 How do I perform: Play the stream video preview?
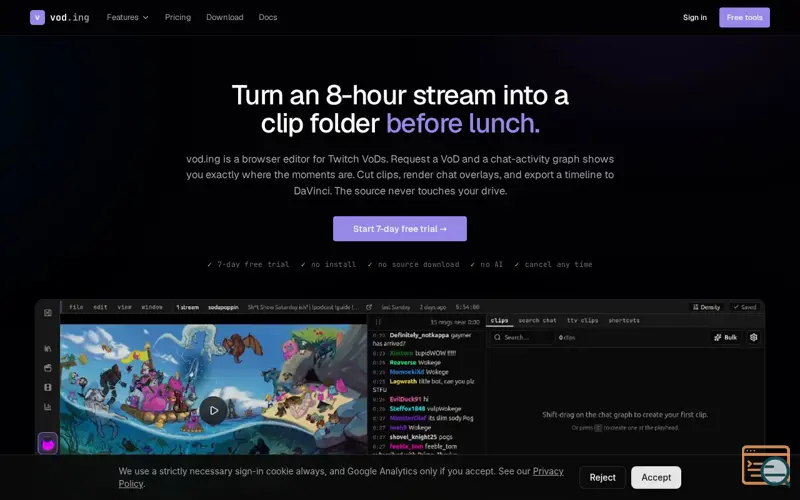(x=213, y=410)
